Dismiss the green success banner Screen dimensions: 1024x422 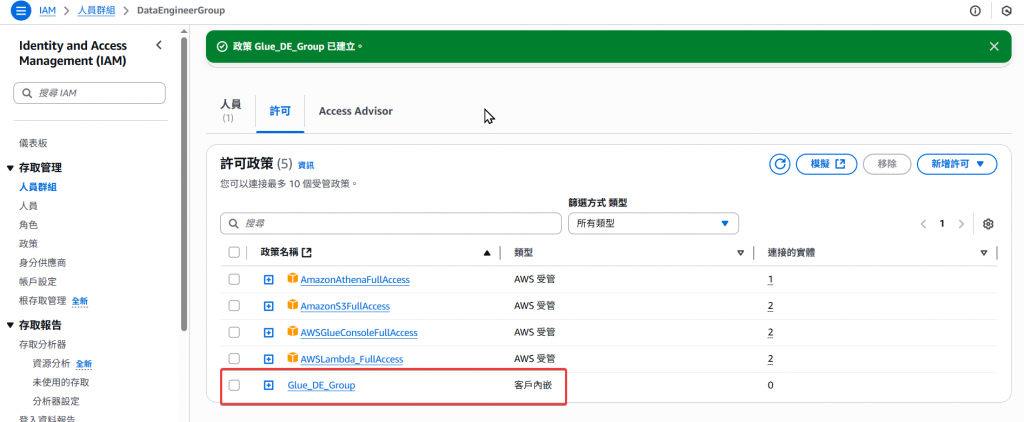994,46
